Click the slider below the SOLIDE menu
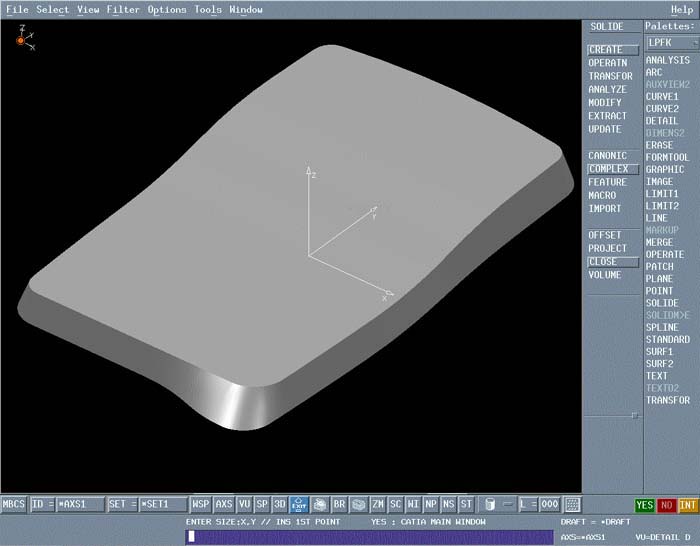 (611, 415)
